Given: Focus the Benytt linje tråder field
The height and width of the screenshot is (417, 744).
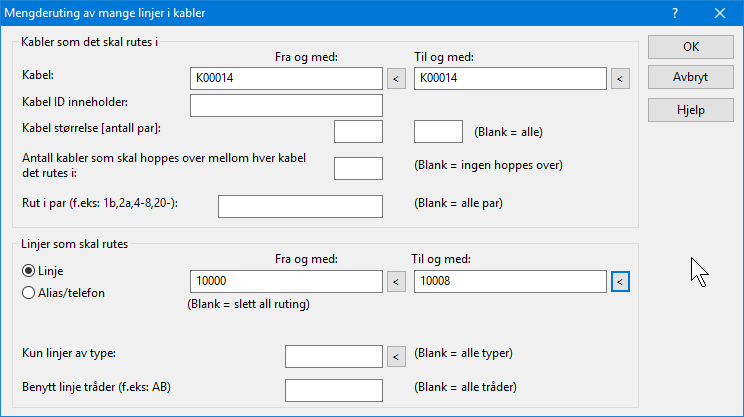Looking at the screenshot, I should (334, 390).
